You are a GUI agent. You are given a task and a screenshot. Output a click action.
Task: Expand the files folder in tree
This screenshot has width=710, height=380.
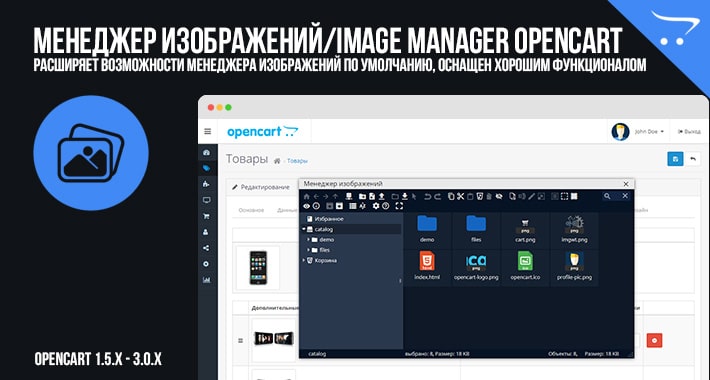click(309, 250)
